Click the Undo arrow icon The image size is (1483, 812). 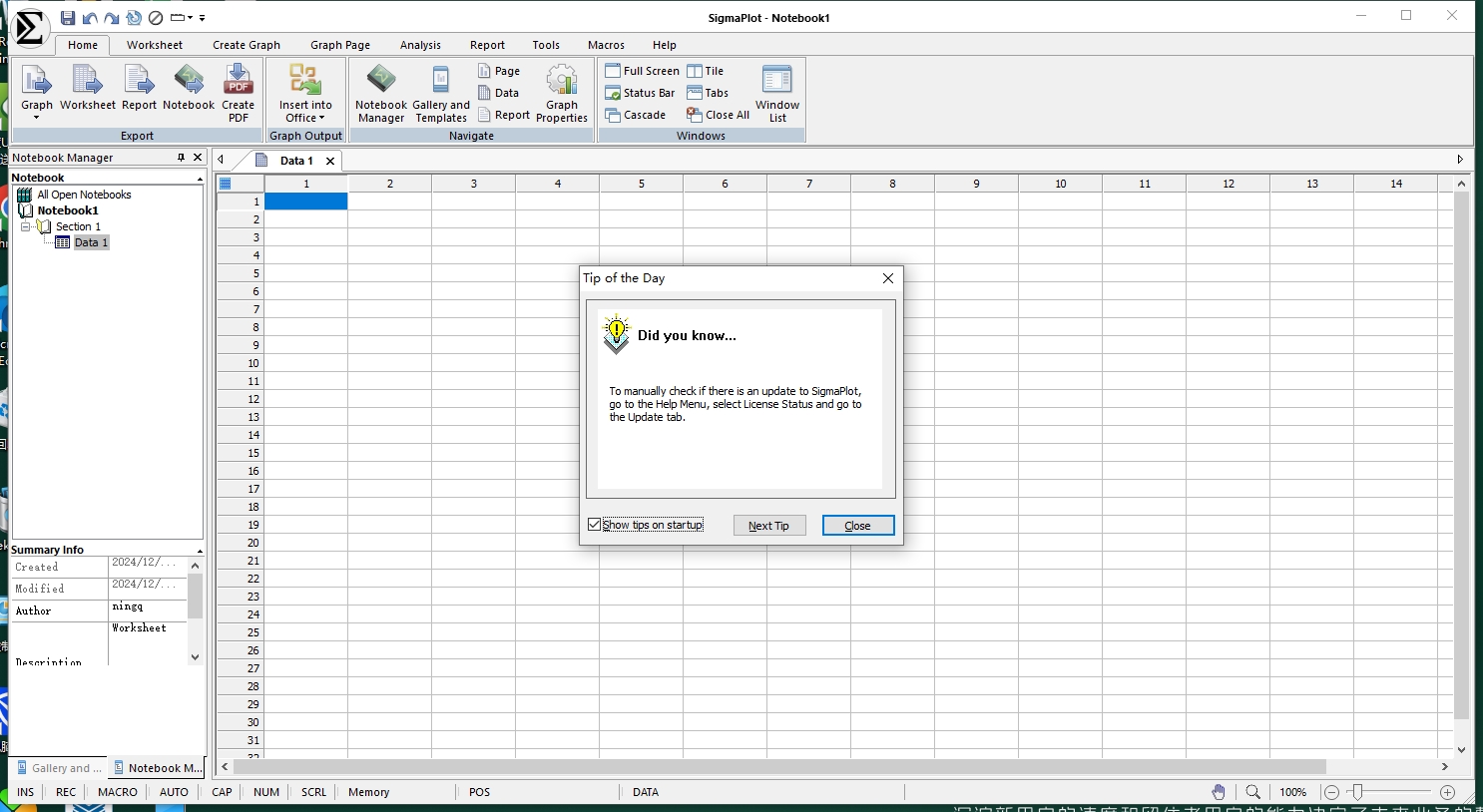[x=90, y=18]
